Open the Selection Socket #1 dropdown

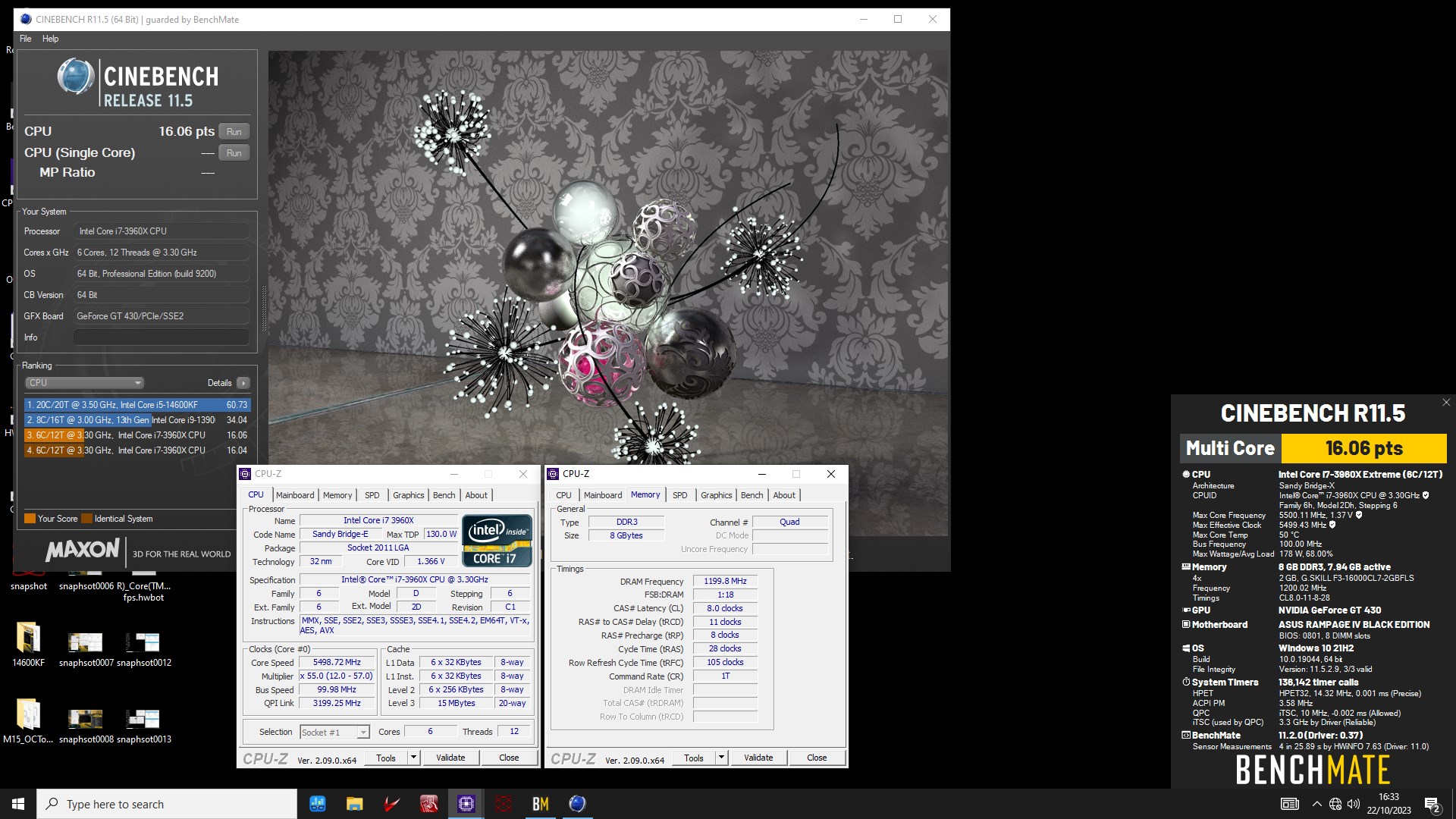point(334,732)
